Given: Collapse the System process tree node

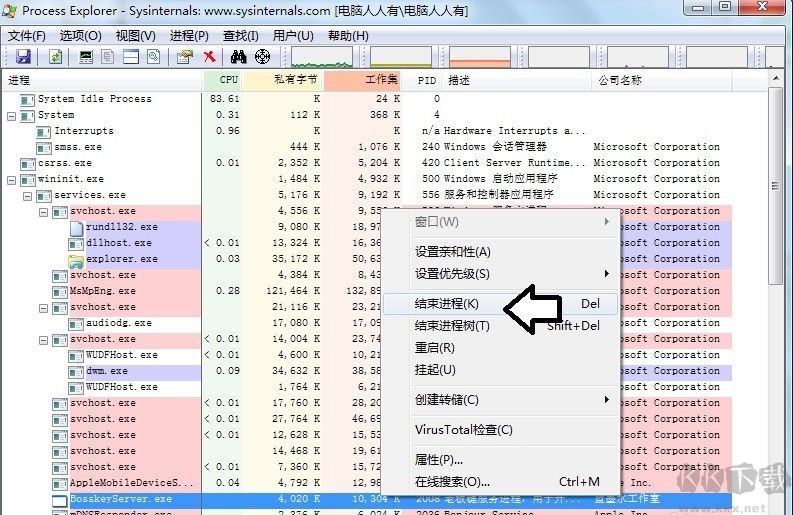Looking at the screenshot, I should [x=11, y=116].
